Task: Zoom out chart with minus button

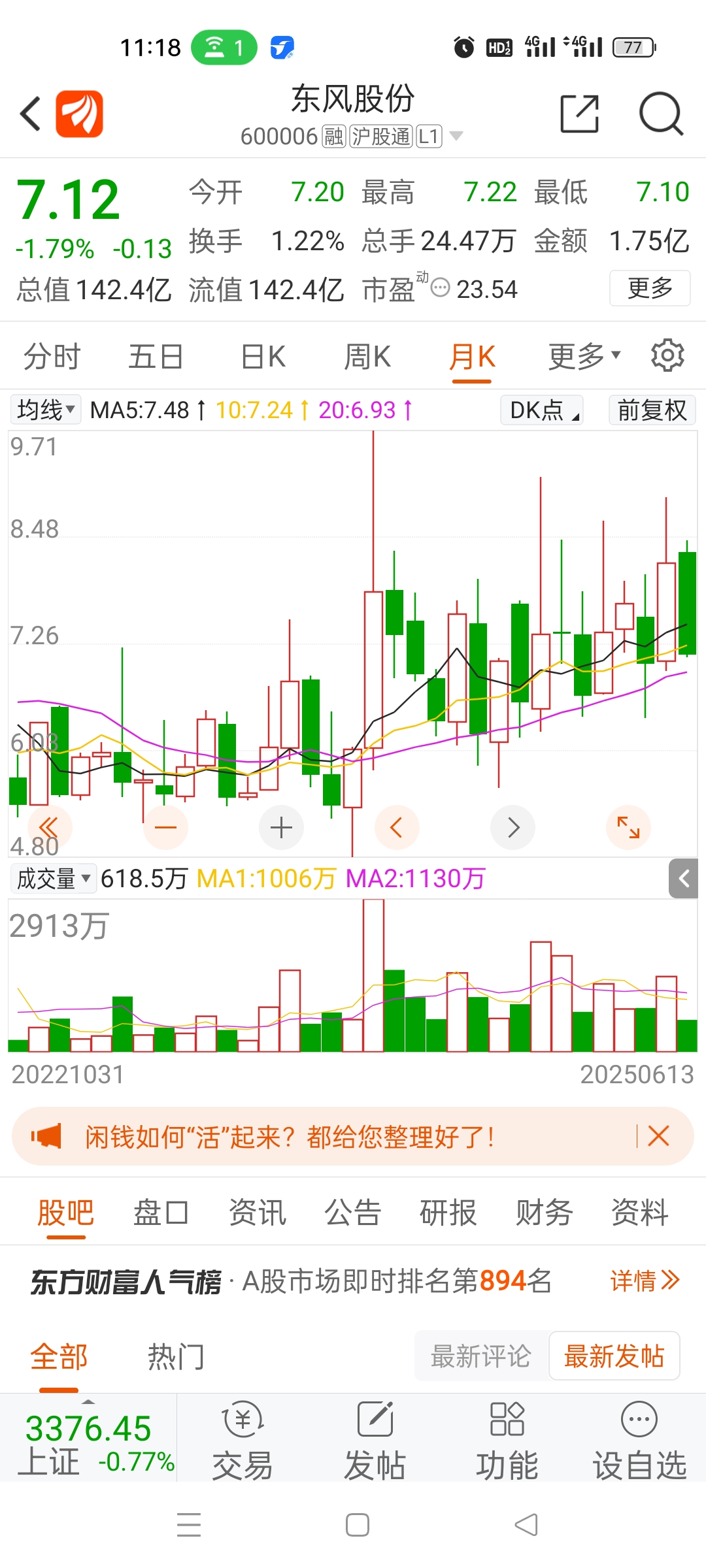Action: point(165,827)
